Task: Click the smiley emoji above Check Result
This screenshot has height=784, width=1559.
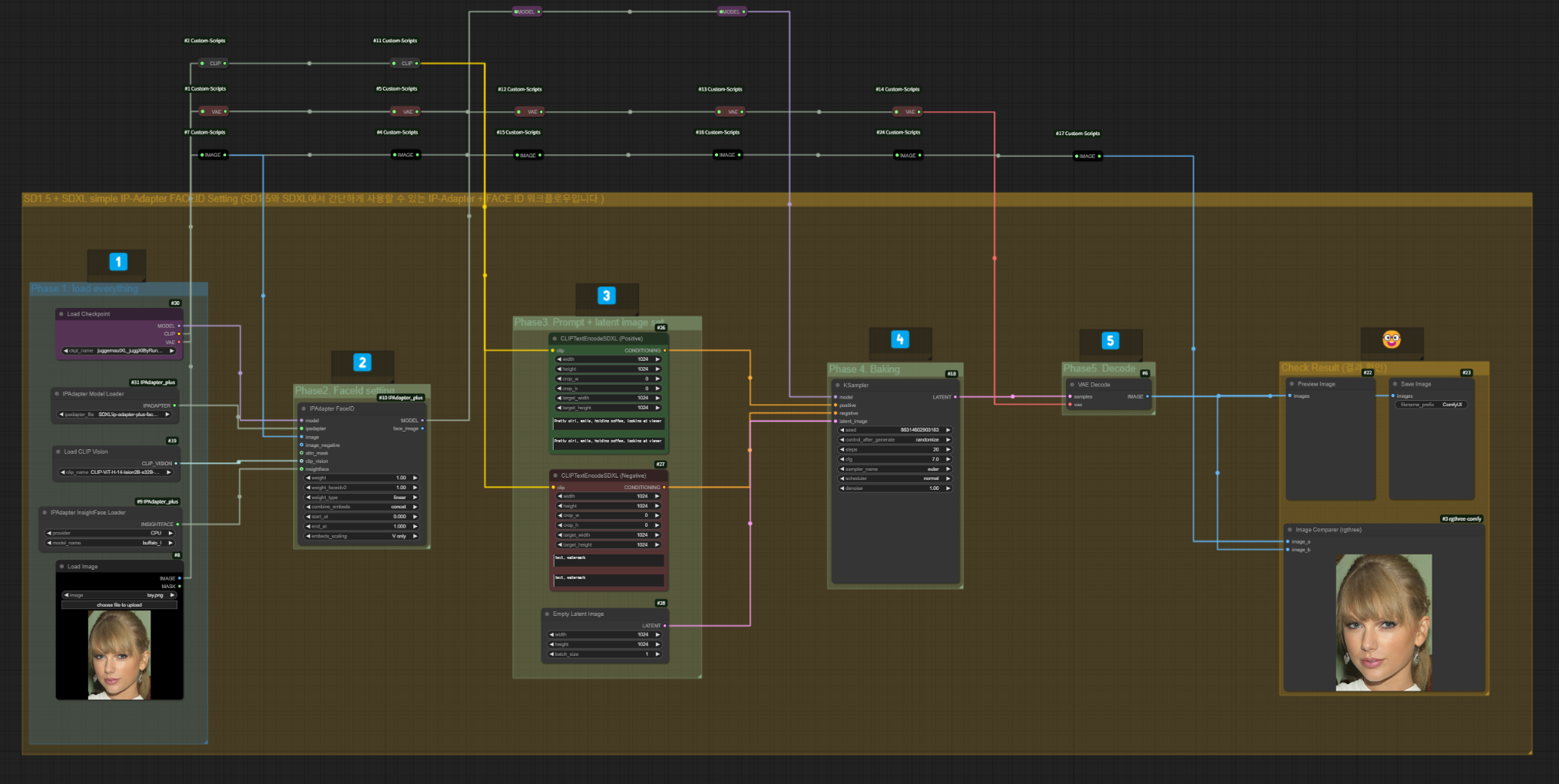Action: pyautogui.click(x=1391, y=339)
